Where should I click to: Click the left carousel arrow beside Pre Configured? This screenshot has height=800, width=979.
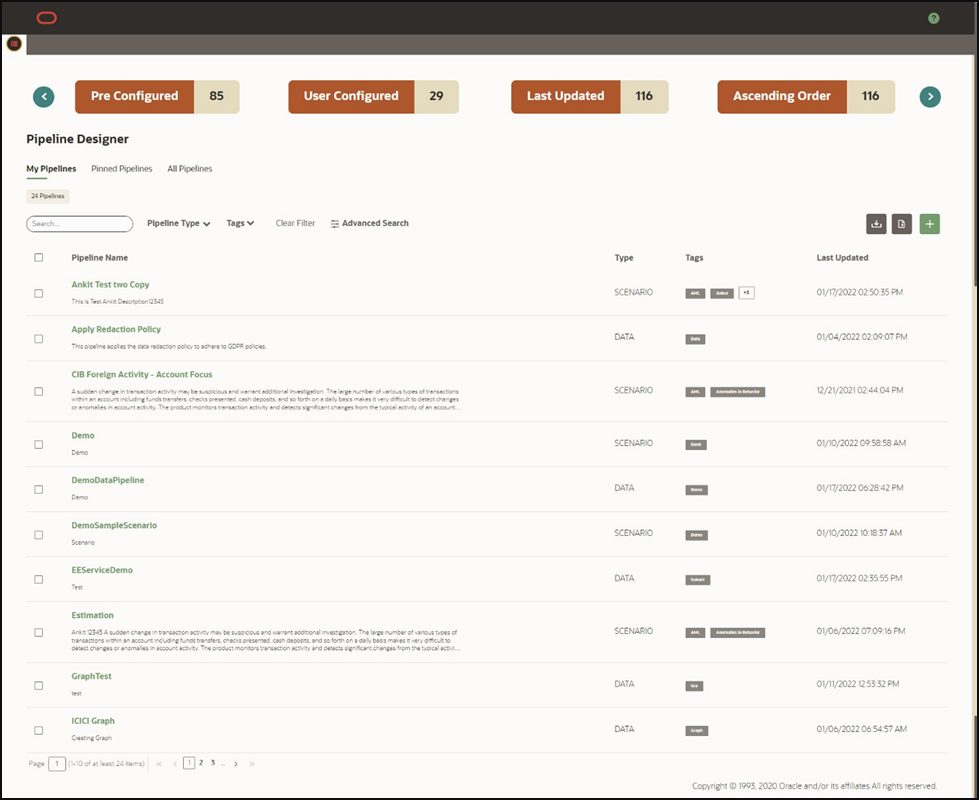coord(44,97)
